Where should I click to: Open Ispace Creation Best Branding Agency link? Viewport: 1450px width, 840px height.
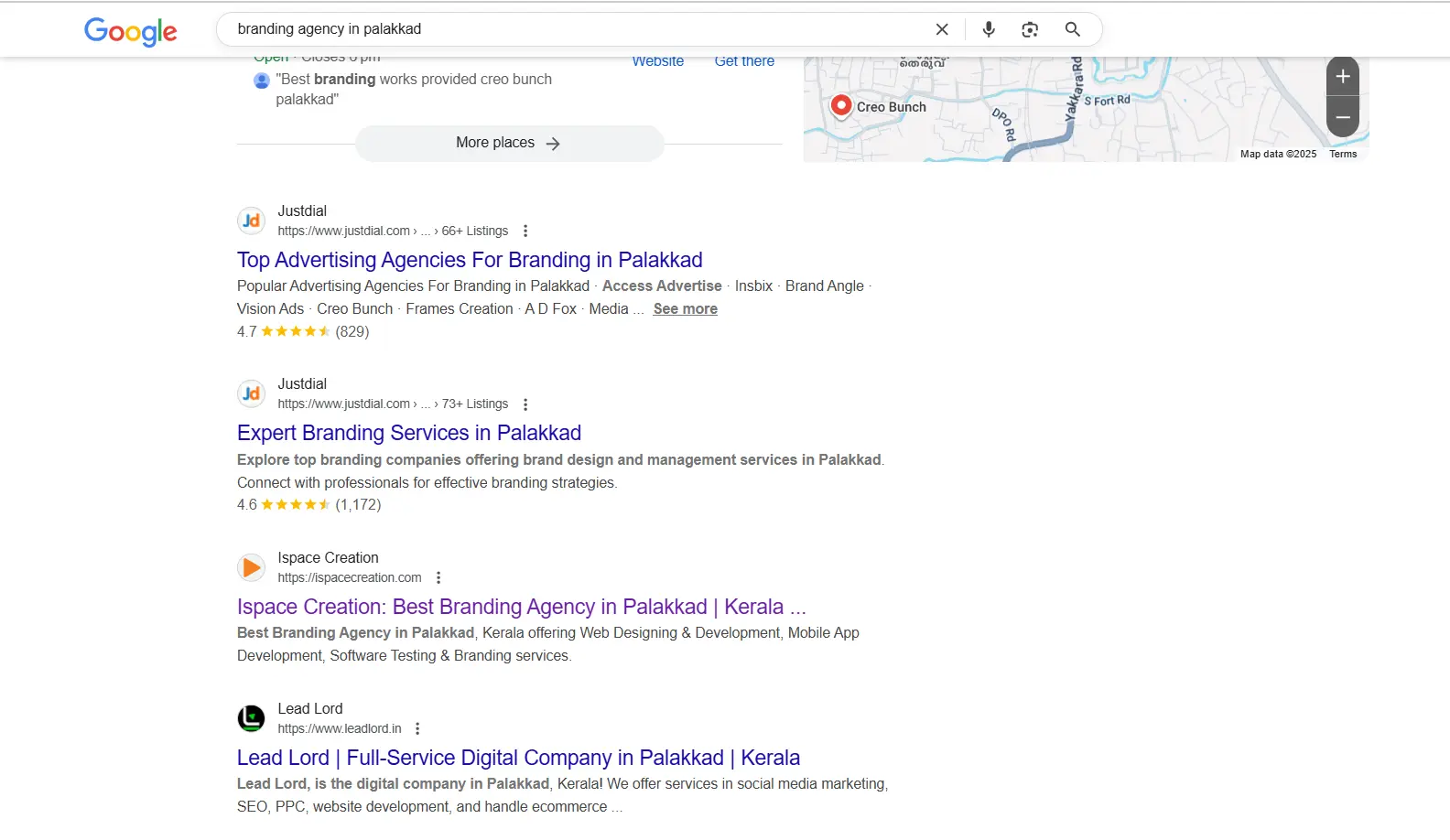point(521,607)
